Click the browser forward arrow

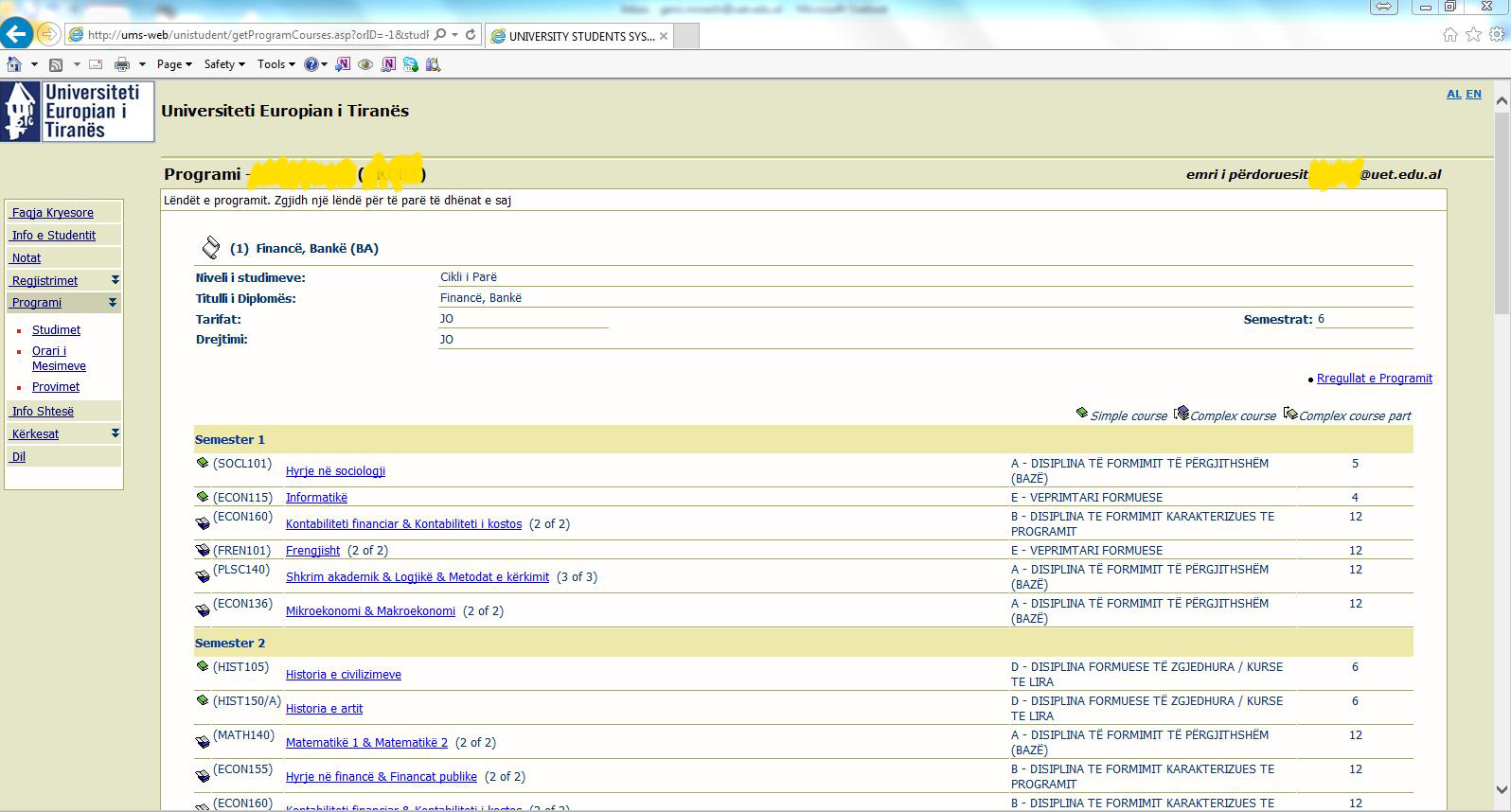point(48,35)
